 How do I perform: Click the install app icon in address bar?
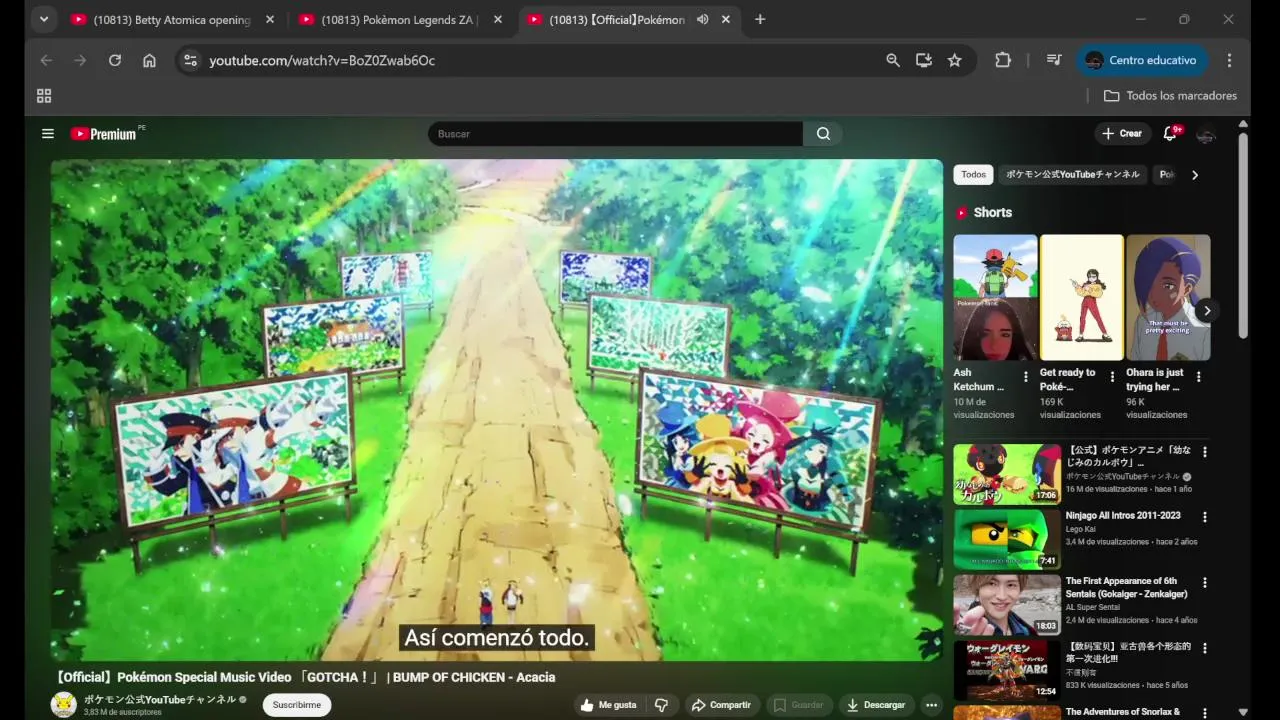(x=924, y=60)
